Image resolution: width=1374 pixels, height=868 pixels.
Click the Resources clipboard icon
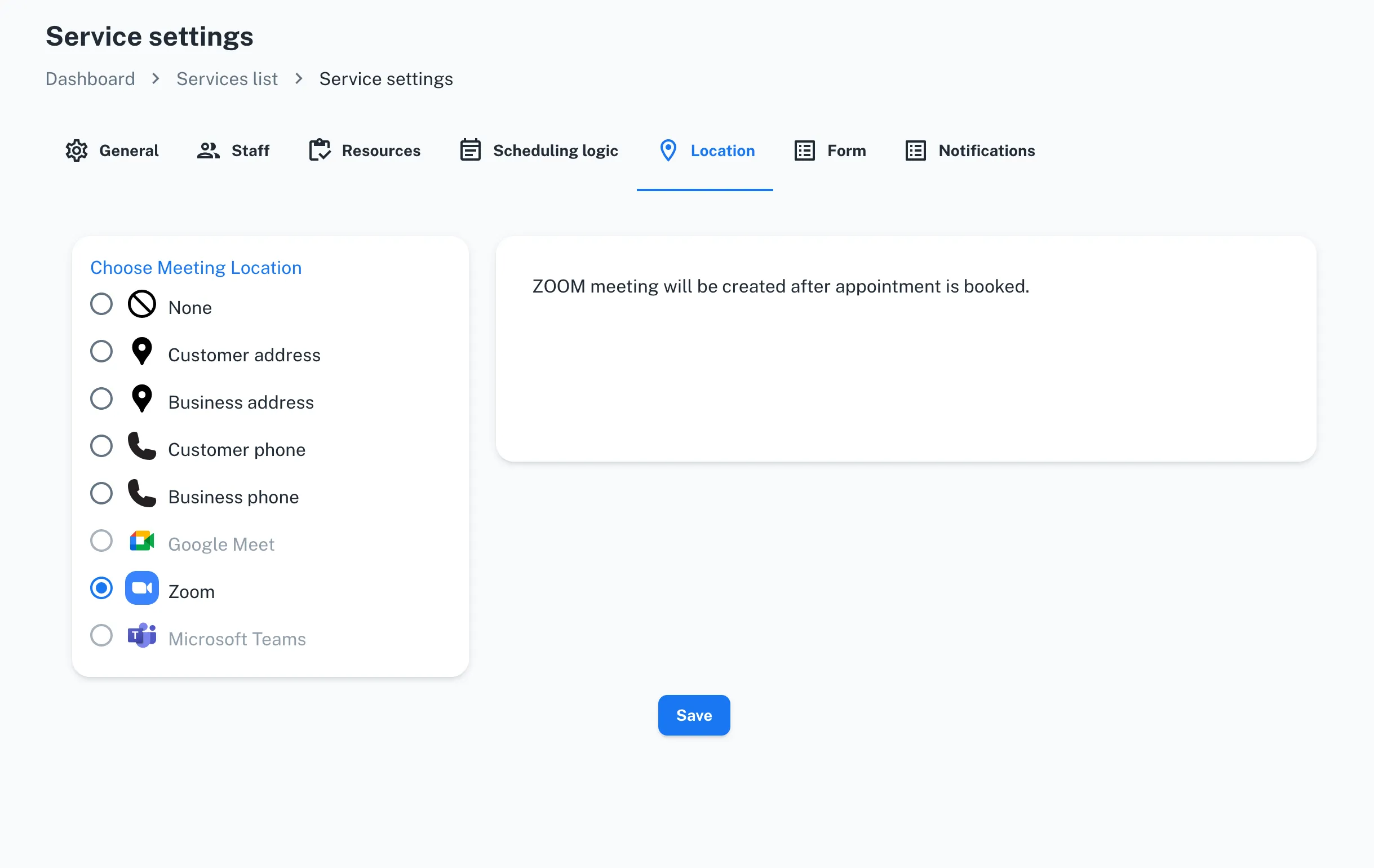pos(320,150)
